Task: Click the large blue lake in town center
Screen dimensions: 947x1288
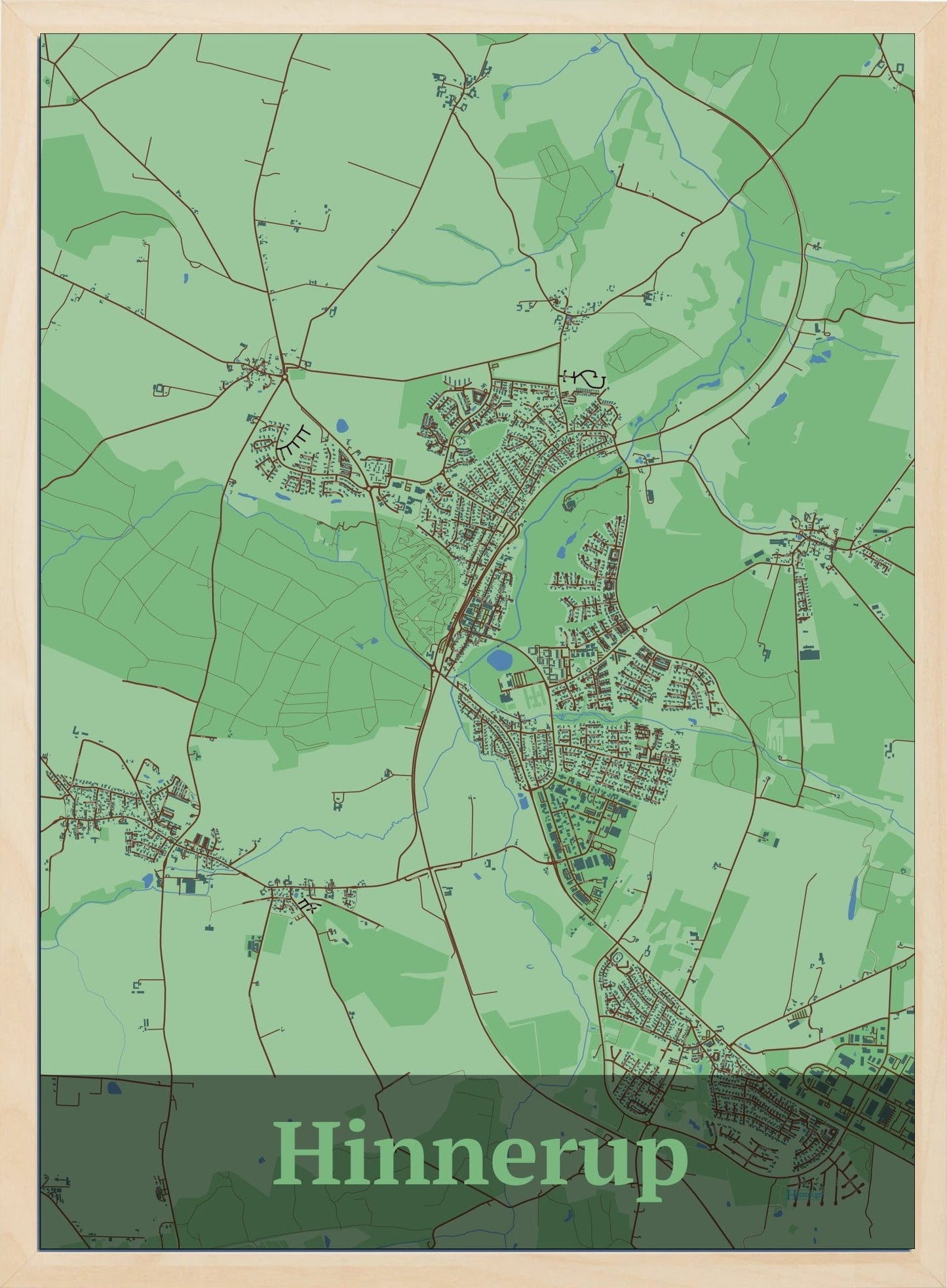Action: [501, 660]
